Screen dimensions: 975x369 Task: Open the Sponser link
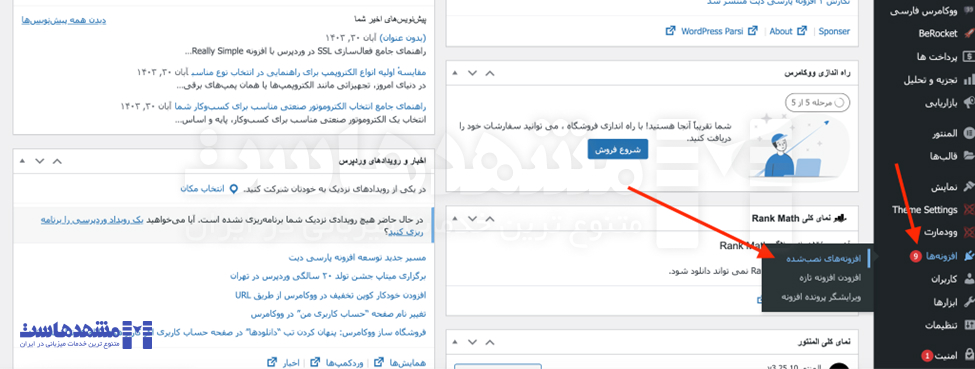pos(834,30)
